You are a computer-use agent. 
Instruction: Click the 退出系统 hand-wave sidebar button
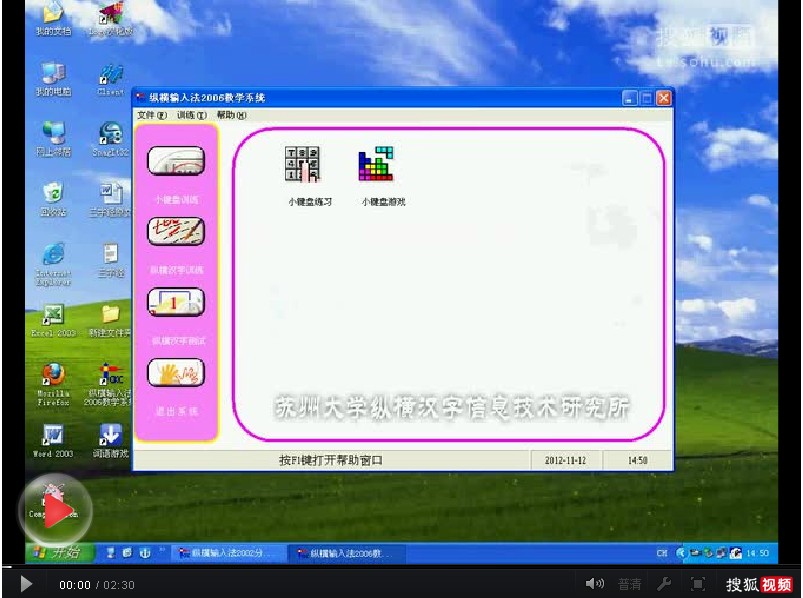[x=176, y=372]
